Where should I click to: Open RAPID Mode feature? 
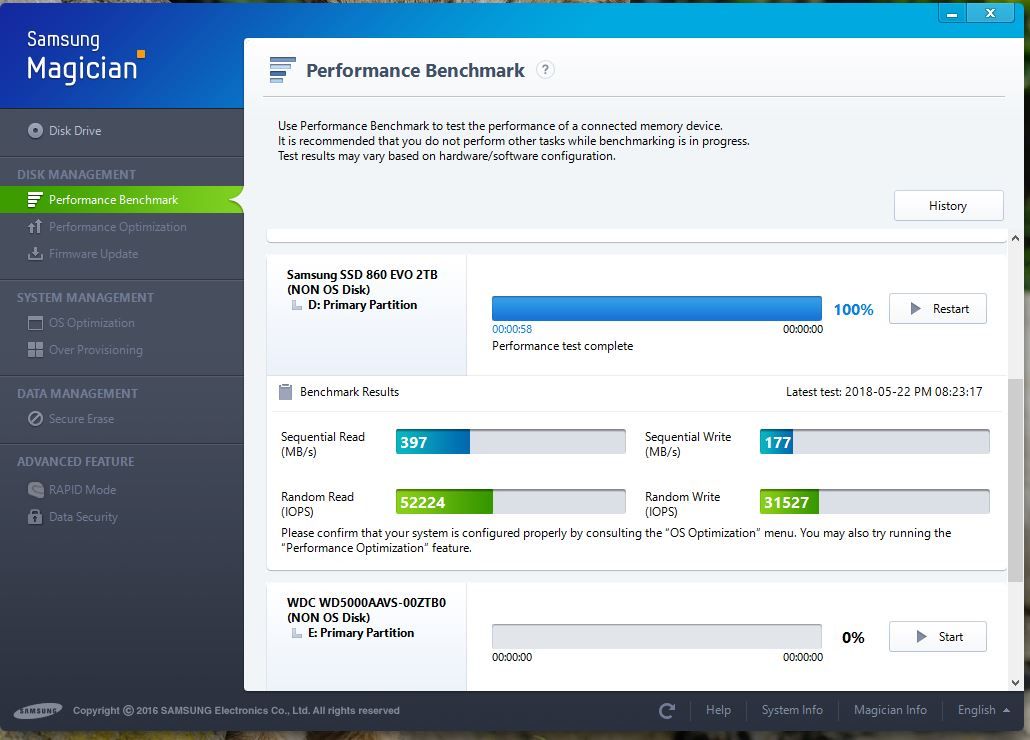tap(82, 489)
